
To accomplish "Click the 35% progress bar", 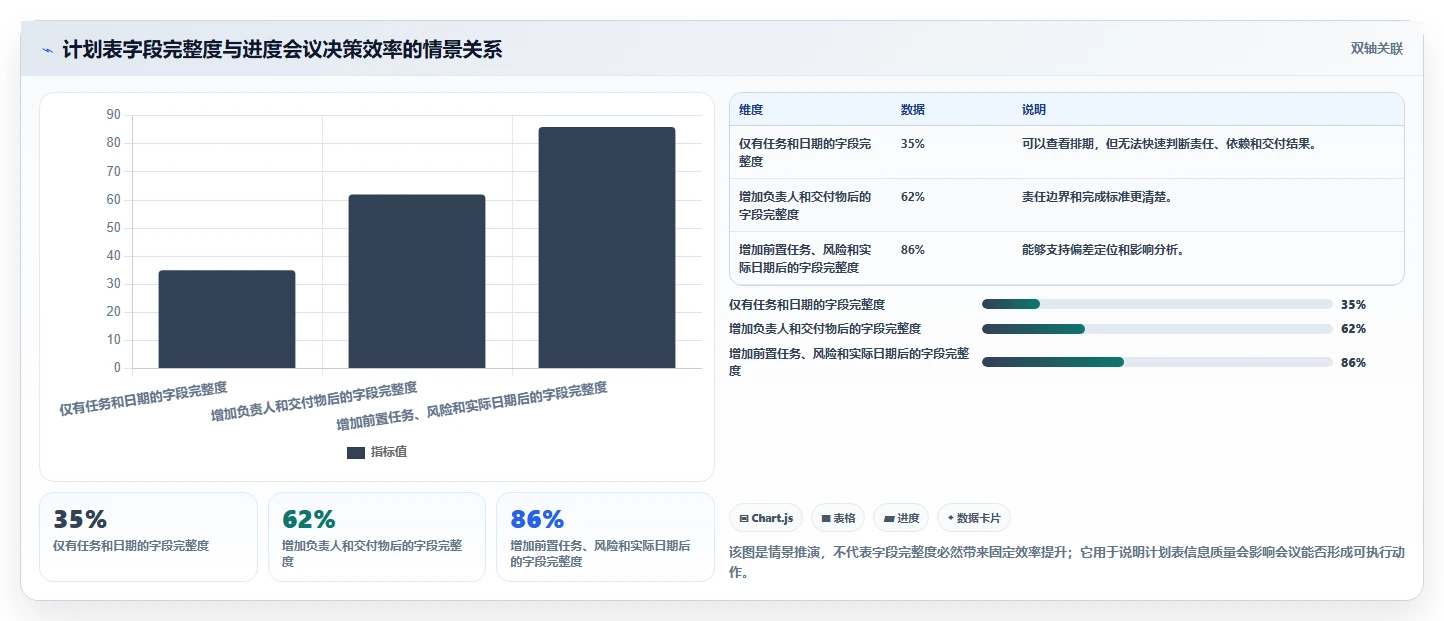I will click(x=1157, y=304).
